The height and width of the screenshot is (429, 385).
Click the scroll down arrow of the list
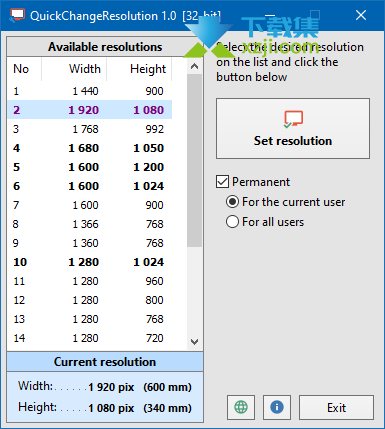195,342
